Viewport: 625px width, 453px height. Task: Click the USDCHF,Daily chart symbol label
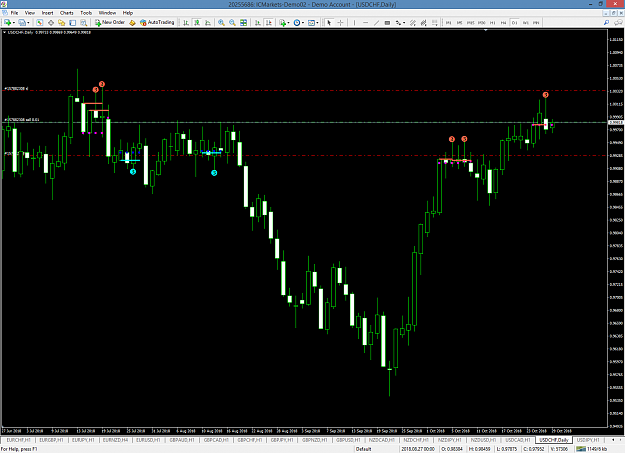pyautogui.click(x=20, y=32)
